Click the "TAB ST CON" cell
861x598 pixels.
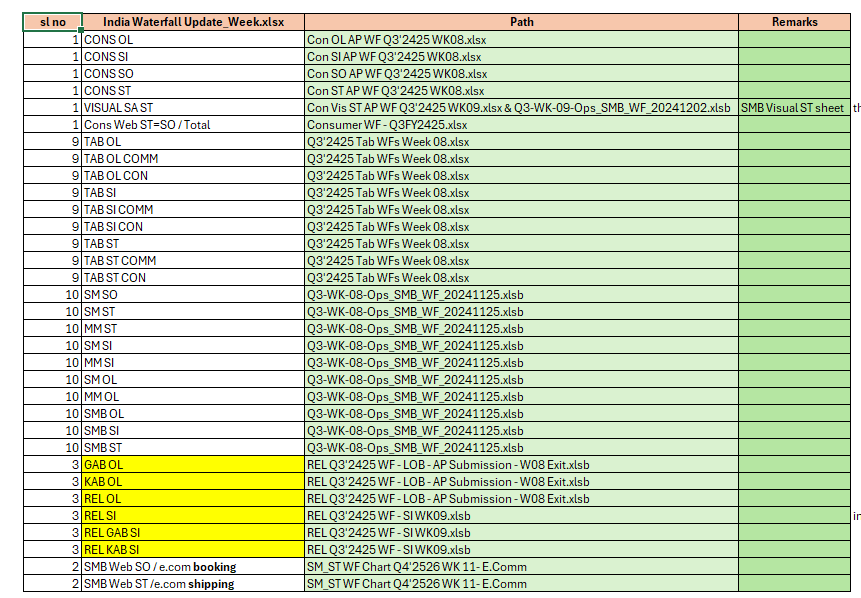click(192, 277)
